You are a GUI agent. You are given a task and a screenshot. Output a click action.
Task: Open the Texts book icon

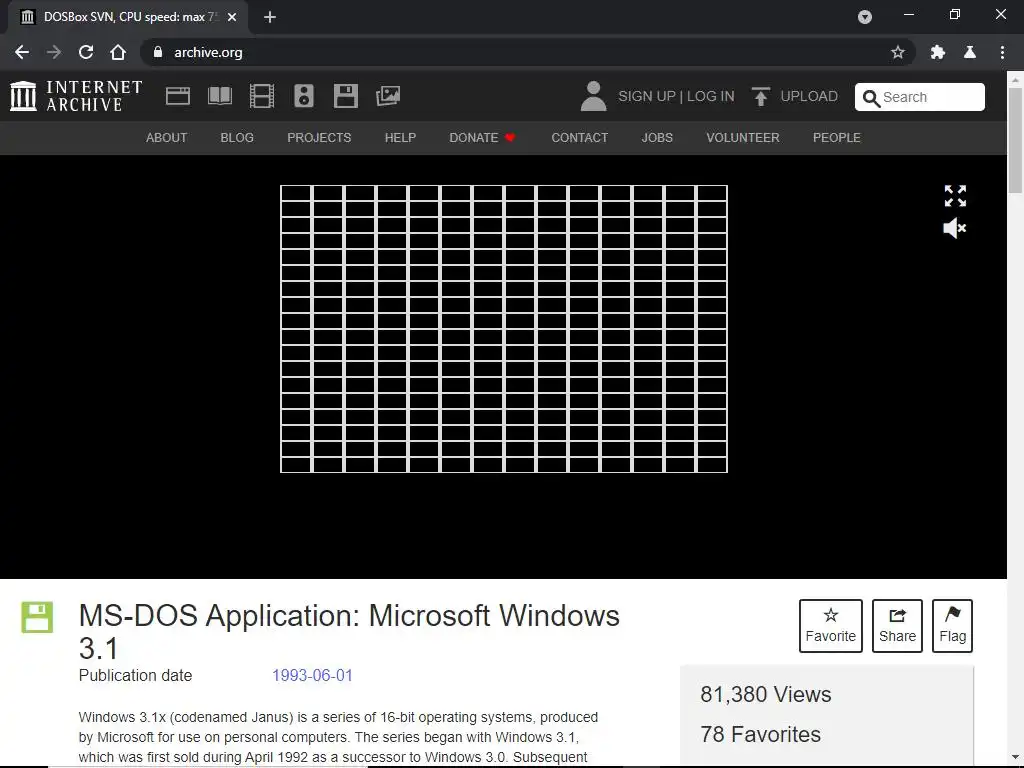pos(219,96)
